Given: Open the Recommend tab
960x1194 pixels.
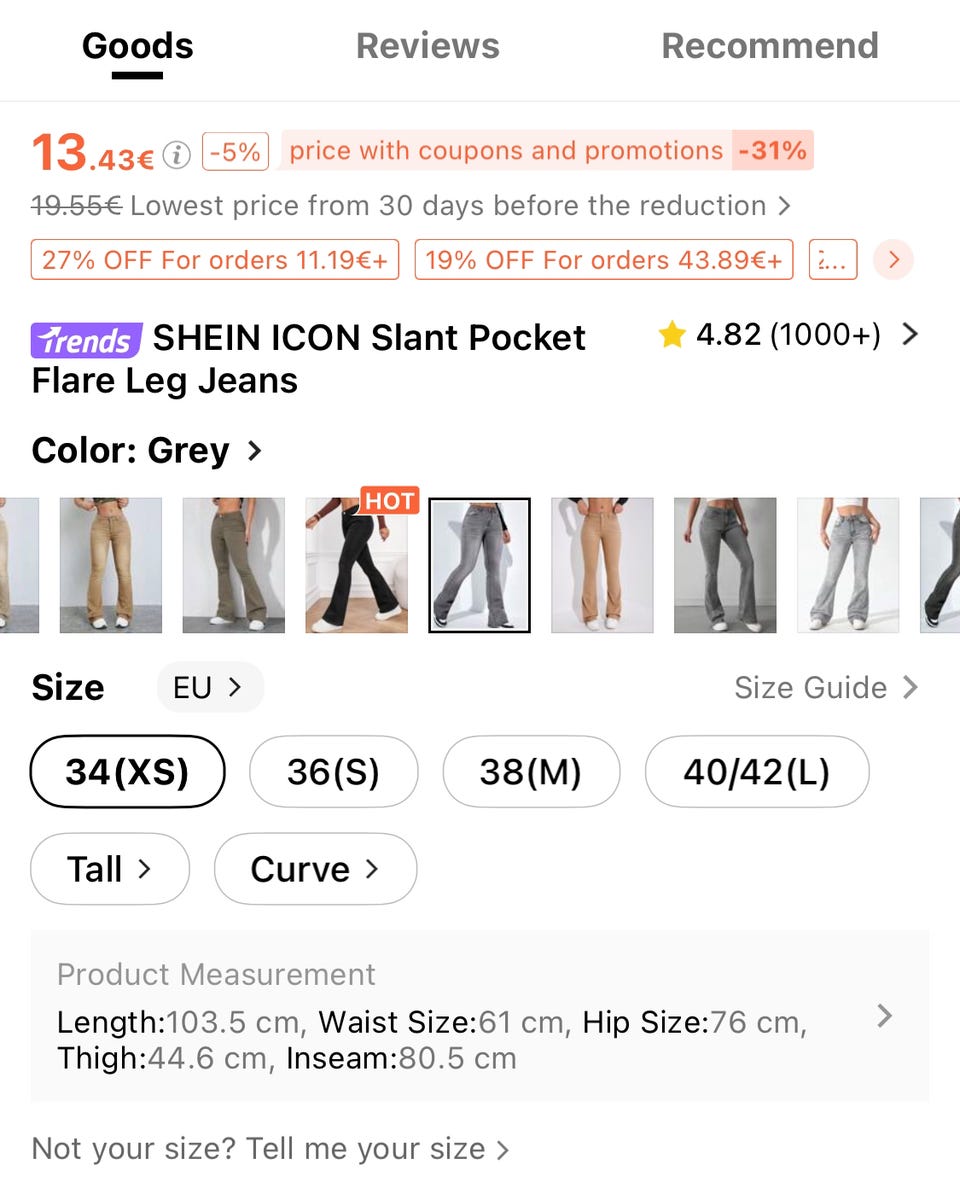Looking at the screenshot, I should pos(770,46).
